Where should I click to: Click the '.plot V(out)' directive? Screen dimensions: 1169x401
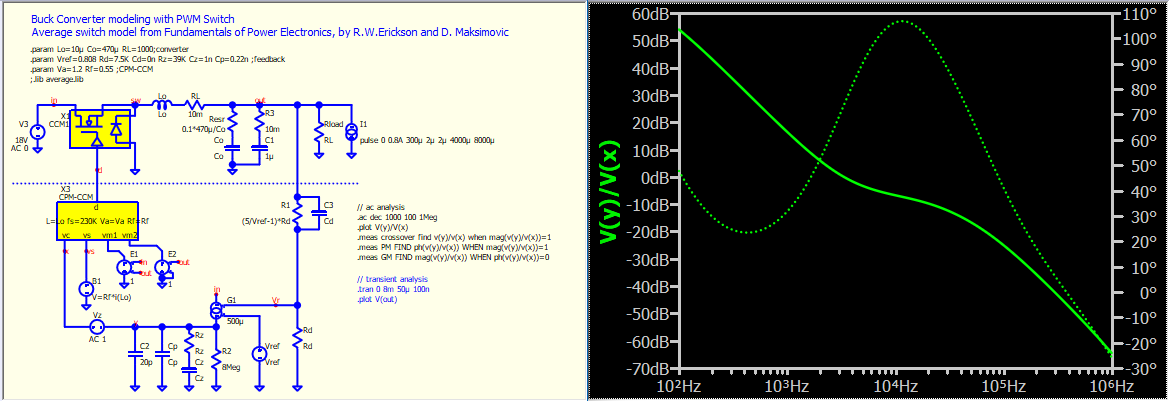coord(378,300)
